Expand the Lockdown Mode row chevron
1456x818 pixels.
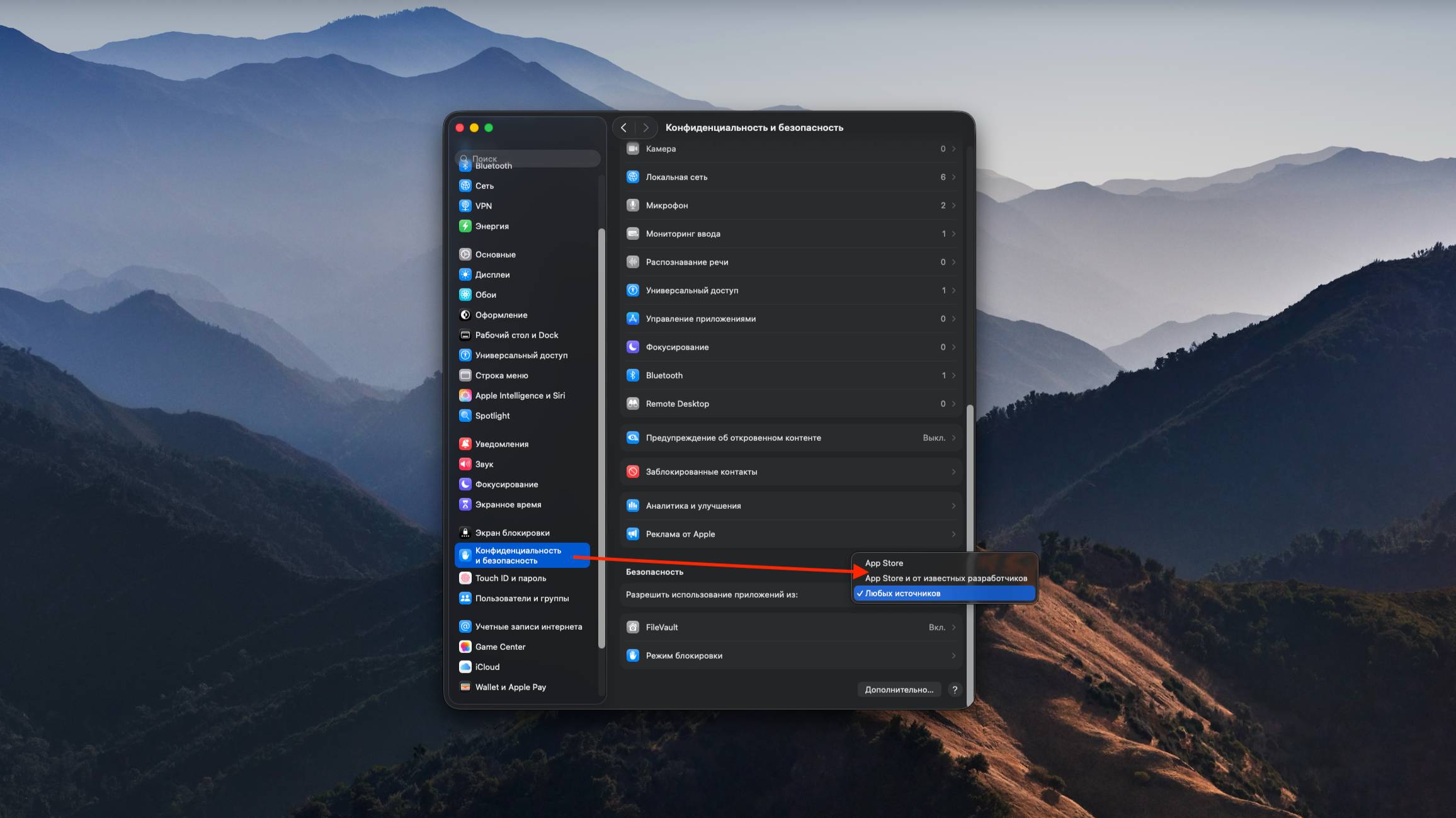953,656
